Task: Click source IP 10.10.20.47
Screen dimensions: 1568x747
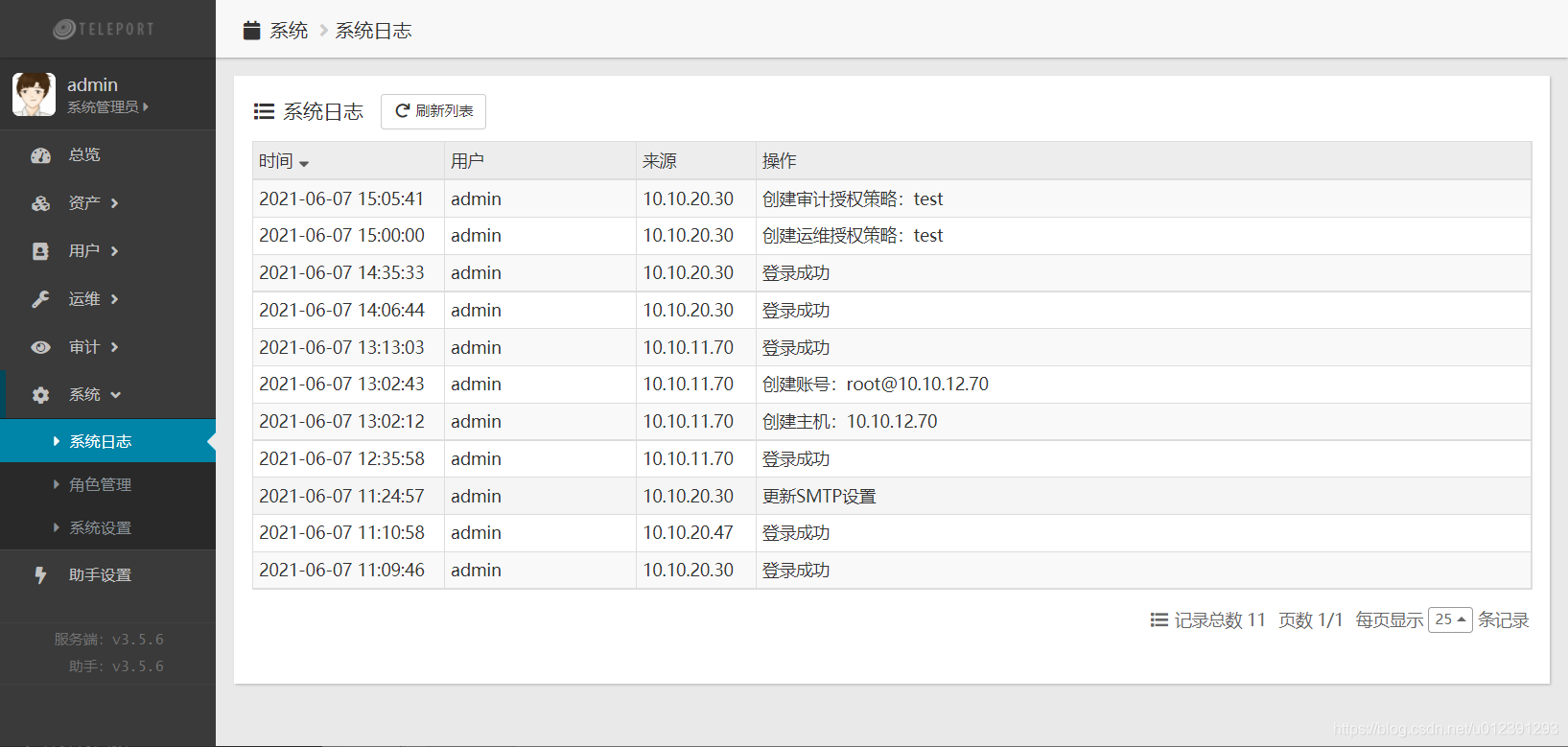Action: click(688, 532)
